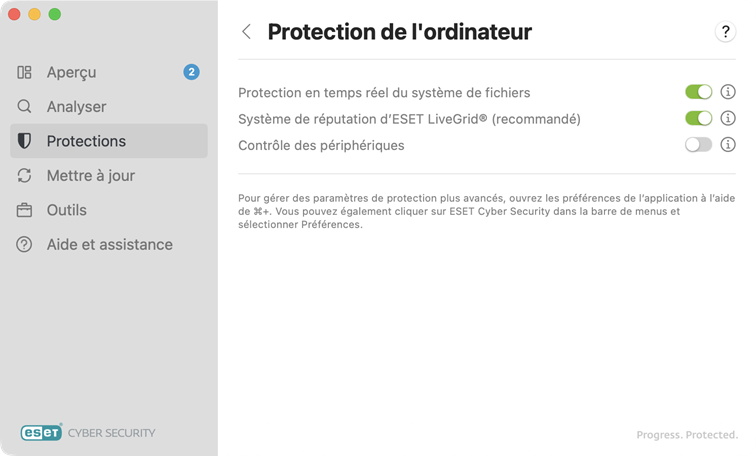The width and height of the screenshot is (756, 456).
Task: Click the Analyser magnifying glass icon
Action: click(25, 107)
